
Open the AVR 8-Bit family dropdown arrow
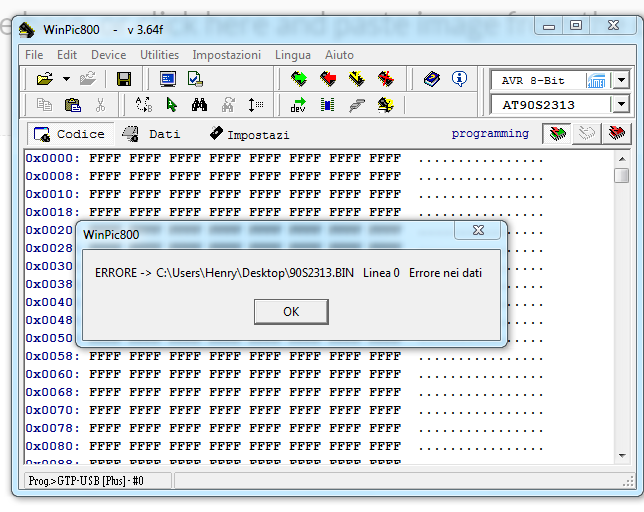621,80
